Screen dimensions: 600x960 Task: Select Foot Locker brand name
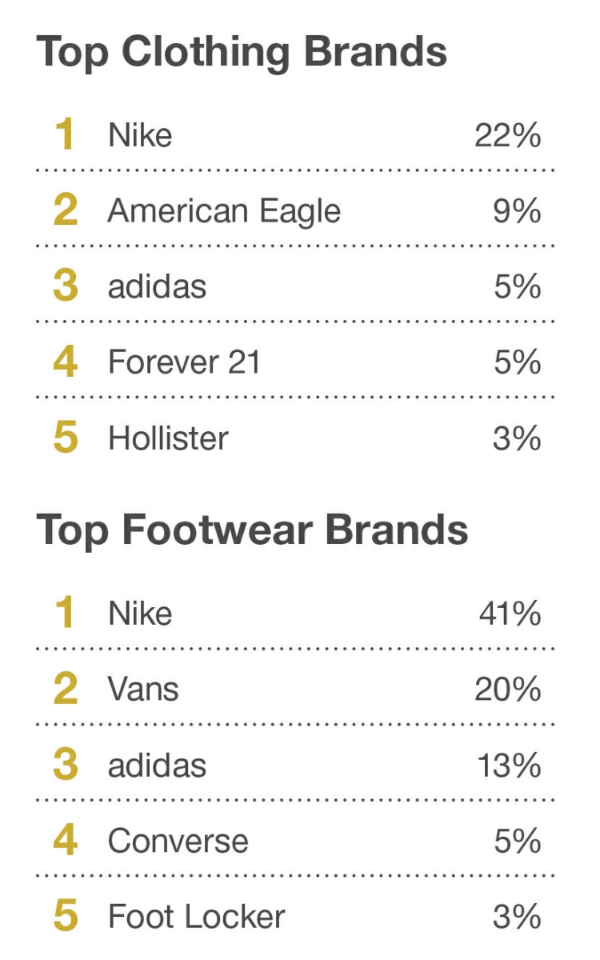[196, 917]
